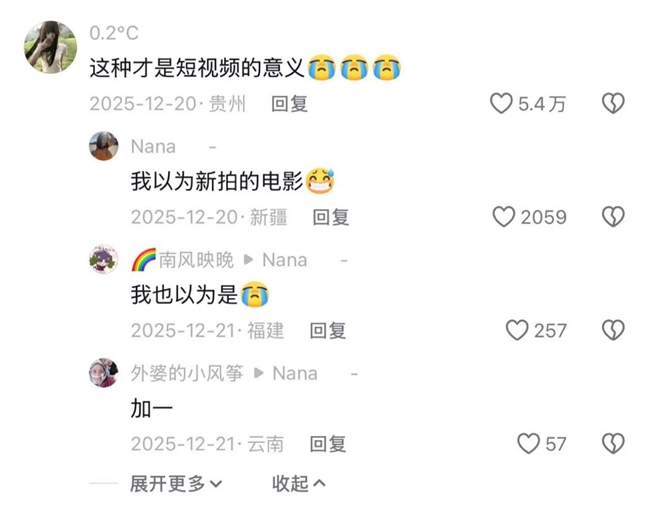Reply to 外婆的小风筝's comment from 云南

coord(328,444)
